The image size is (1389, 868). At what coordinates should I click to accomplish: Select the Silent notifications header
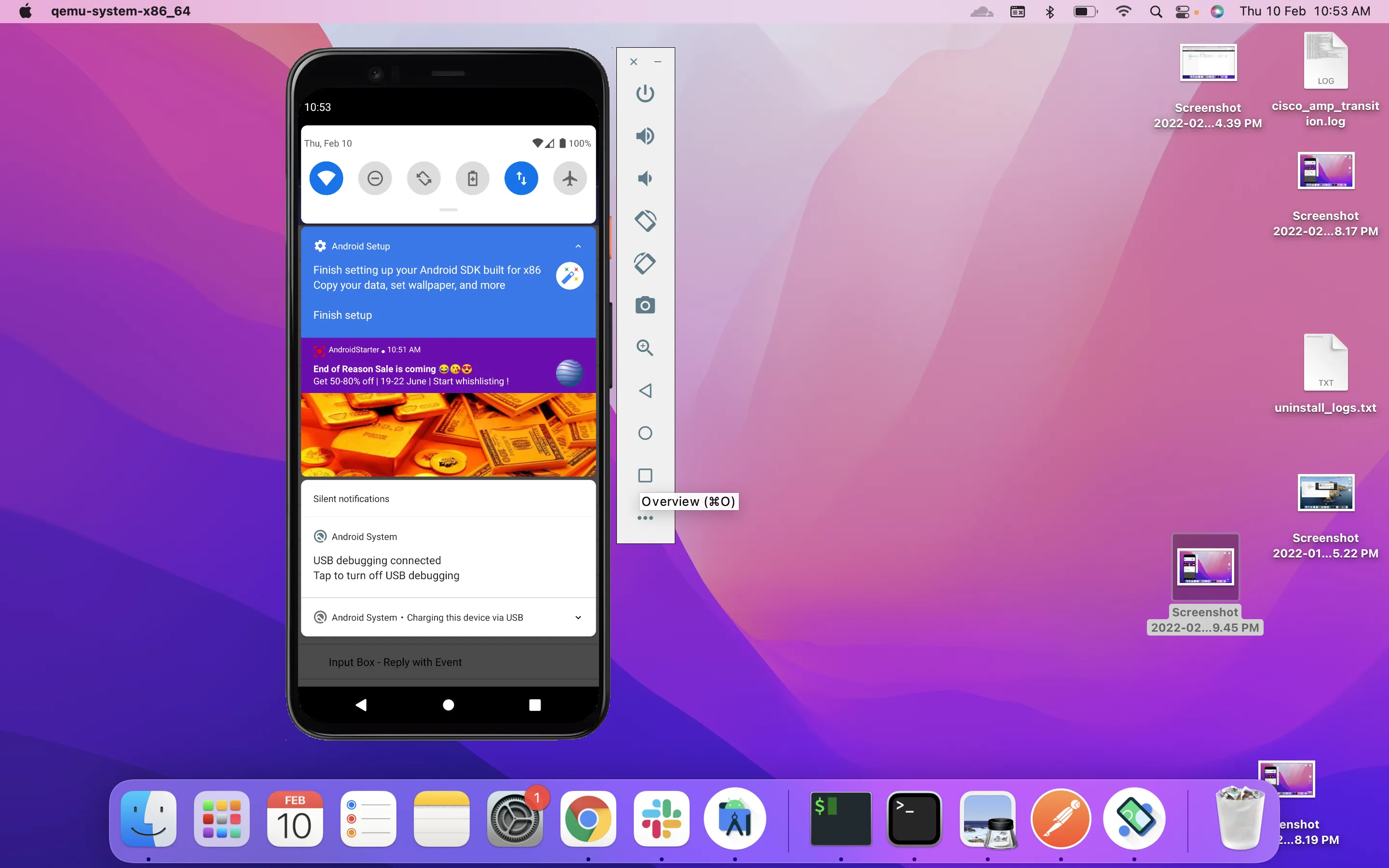(x=351, y=499)
